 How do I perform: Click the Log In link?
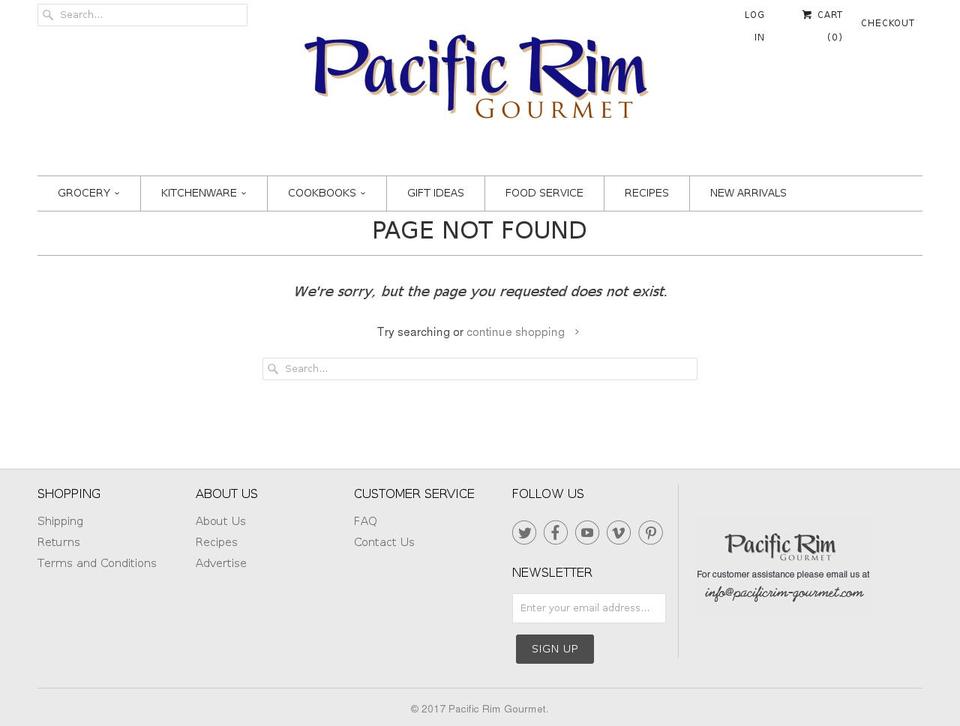click(755, 26)
